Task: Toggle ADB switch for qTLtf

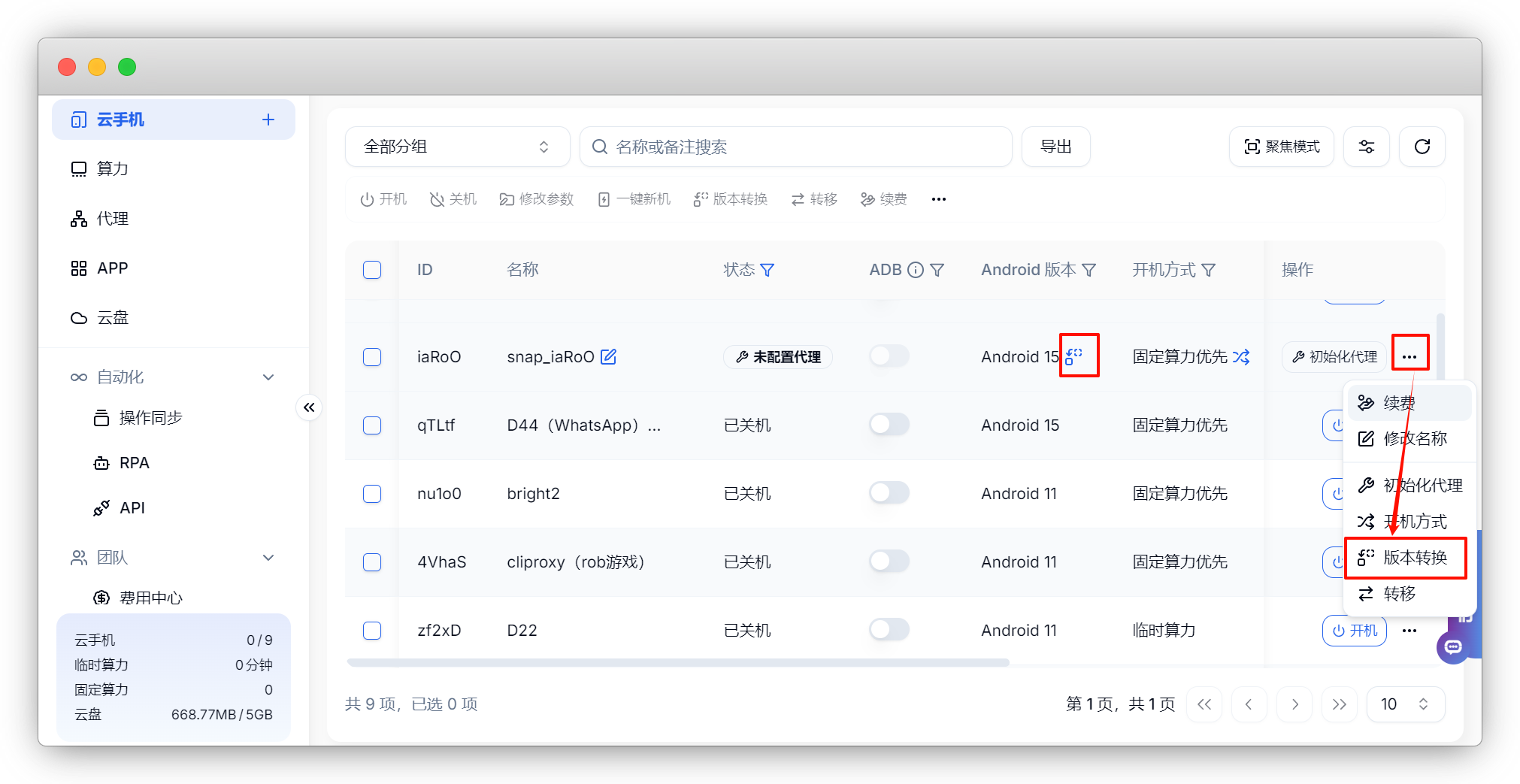Action: click(x=889, y=425)
